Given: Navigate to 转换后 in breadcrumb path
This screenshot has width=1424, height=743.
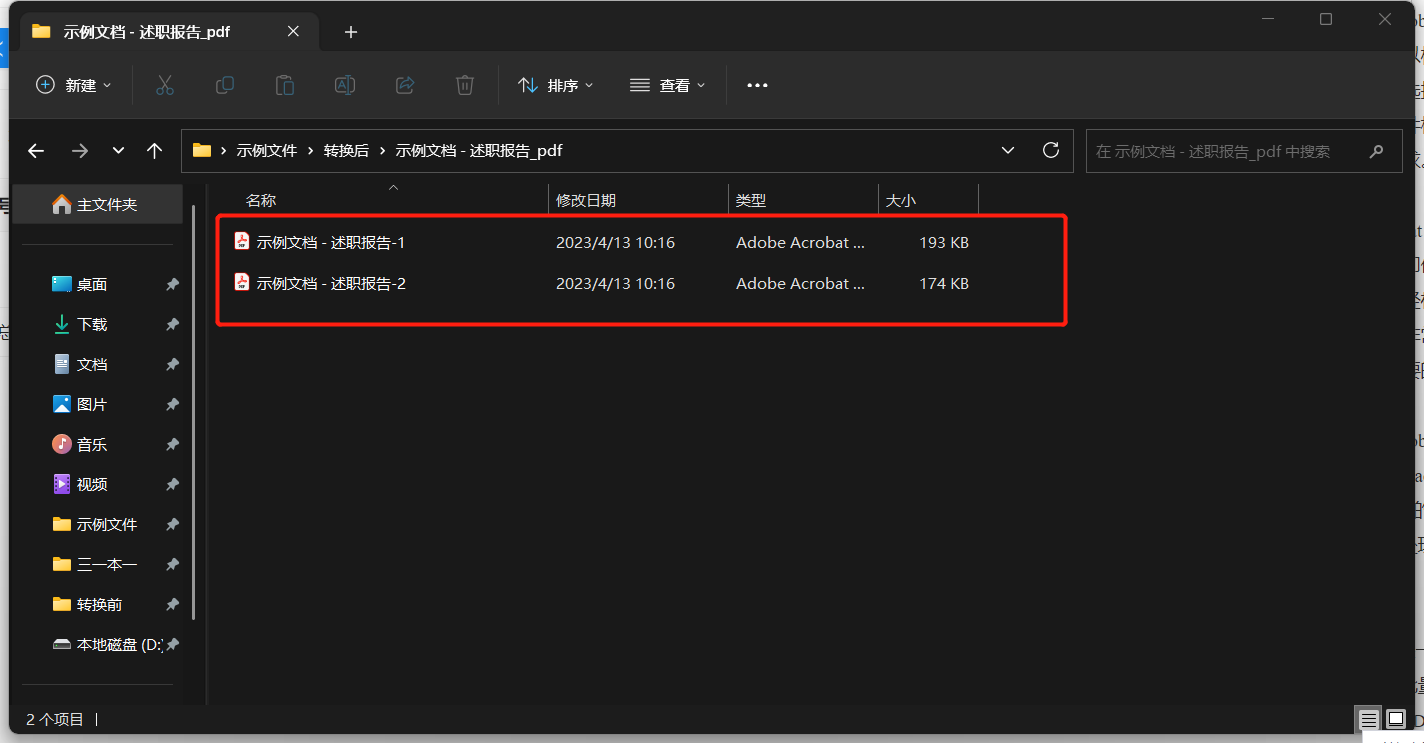Looking at the screenshot, I should 346,151.
